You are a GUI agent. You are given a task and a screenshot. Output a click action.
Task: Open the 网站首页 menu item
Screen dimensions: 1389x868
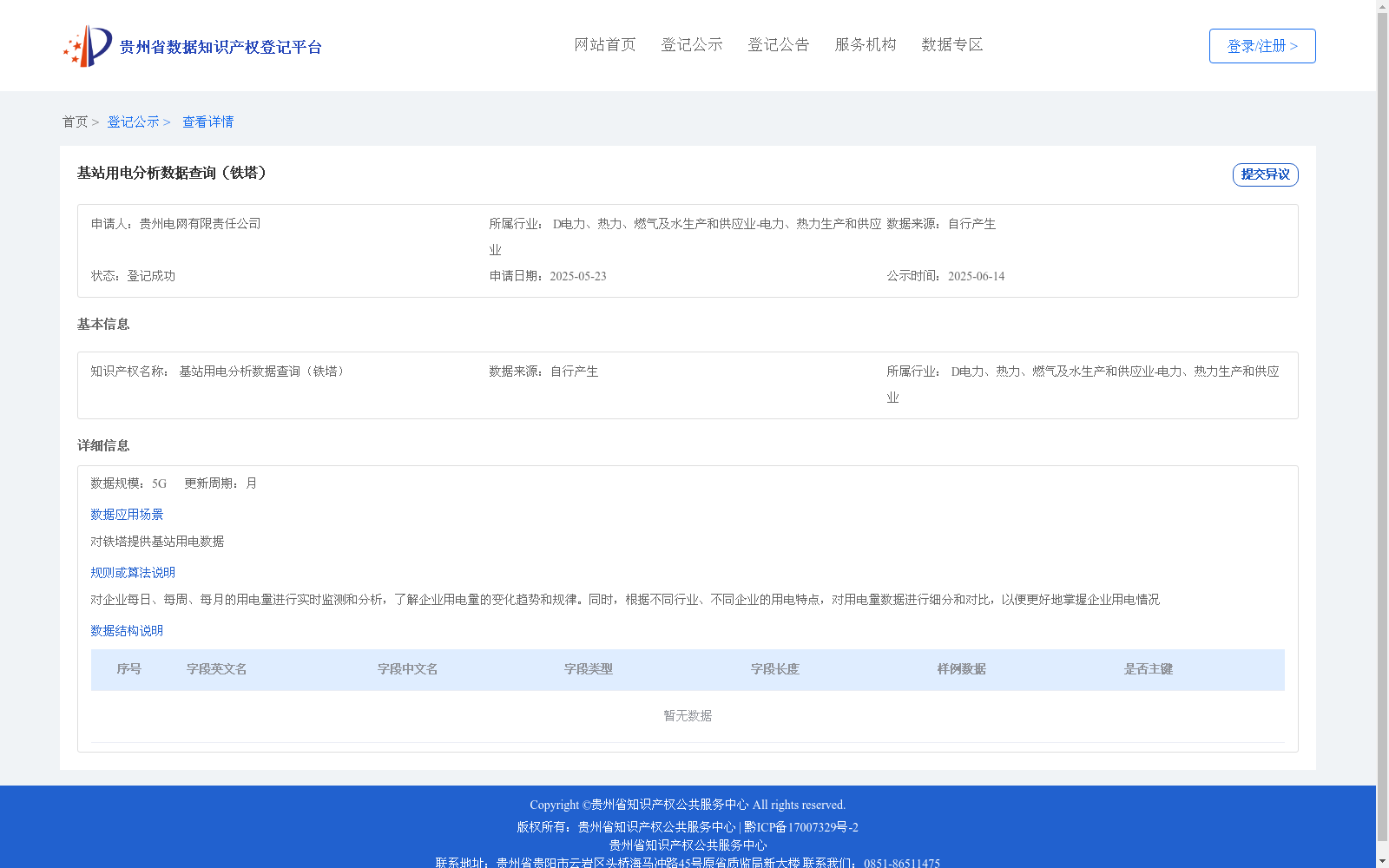coord(605,45)
